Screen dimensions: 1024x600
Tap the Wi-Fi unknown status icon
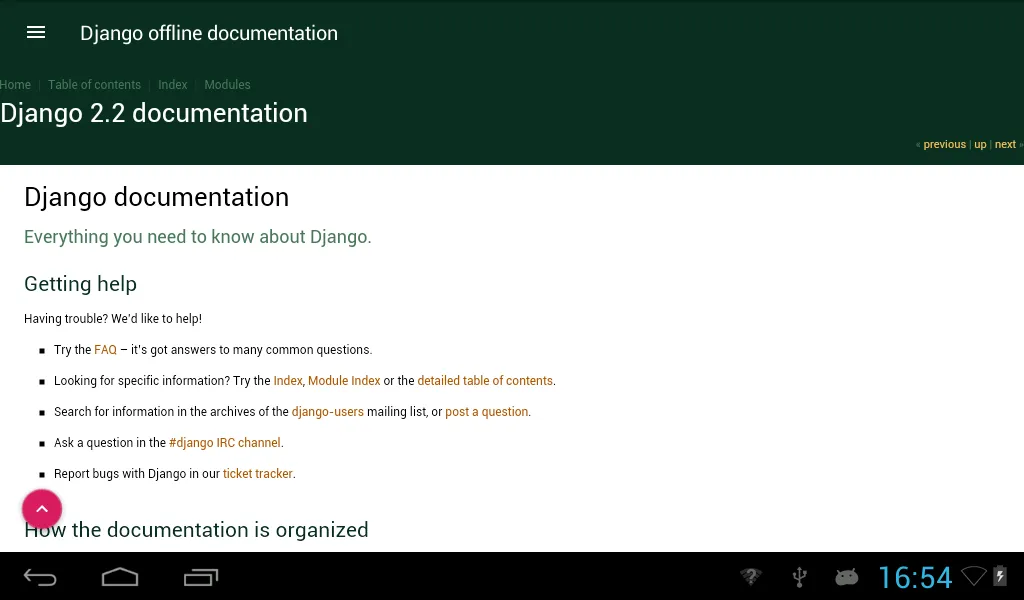(x=751, y=576)
